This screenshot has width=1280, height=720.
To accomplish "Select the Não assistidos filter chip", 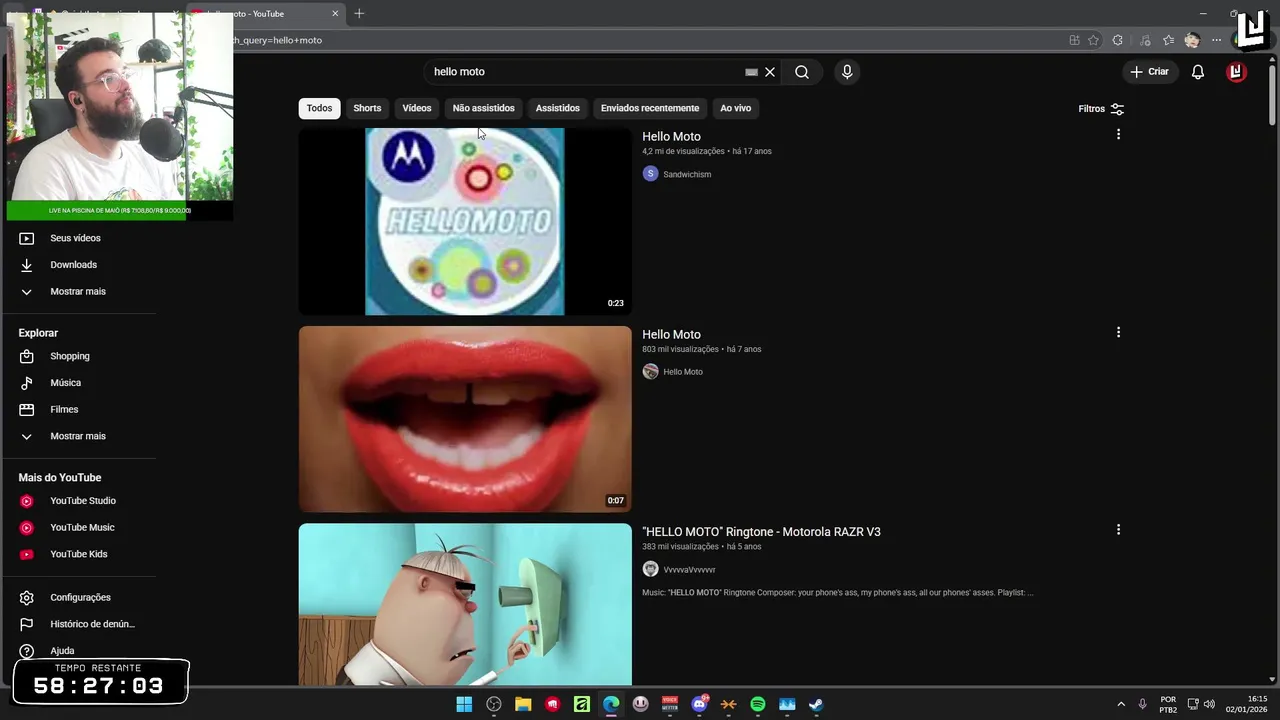I will click(483, 108).
